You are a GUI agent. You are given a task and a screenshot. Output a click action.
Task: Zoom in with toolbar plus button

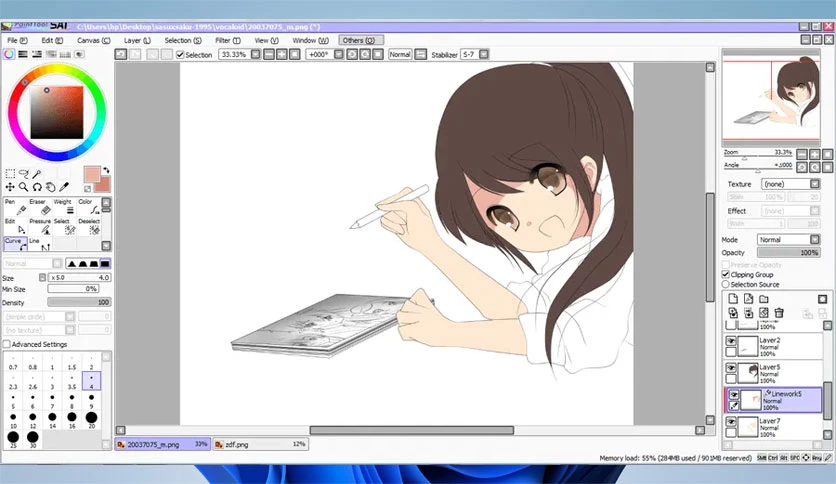[x=282, y=54]
